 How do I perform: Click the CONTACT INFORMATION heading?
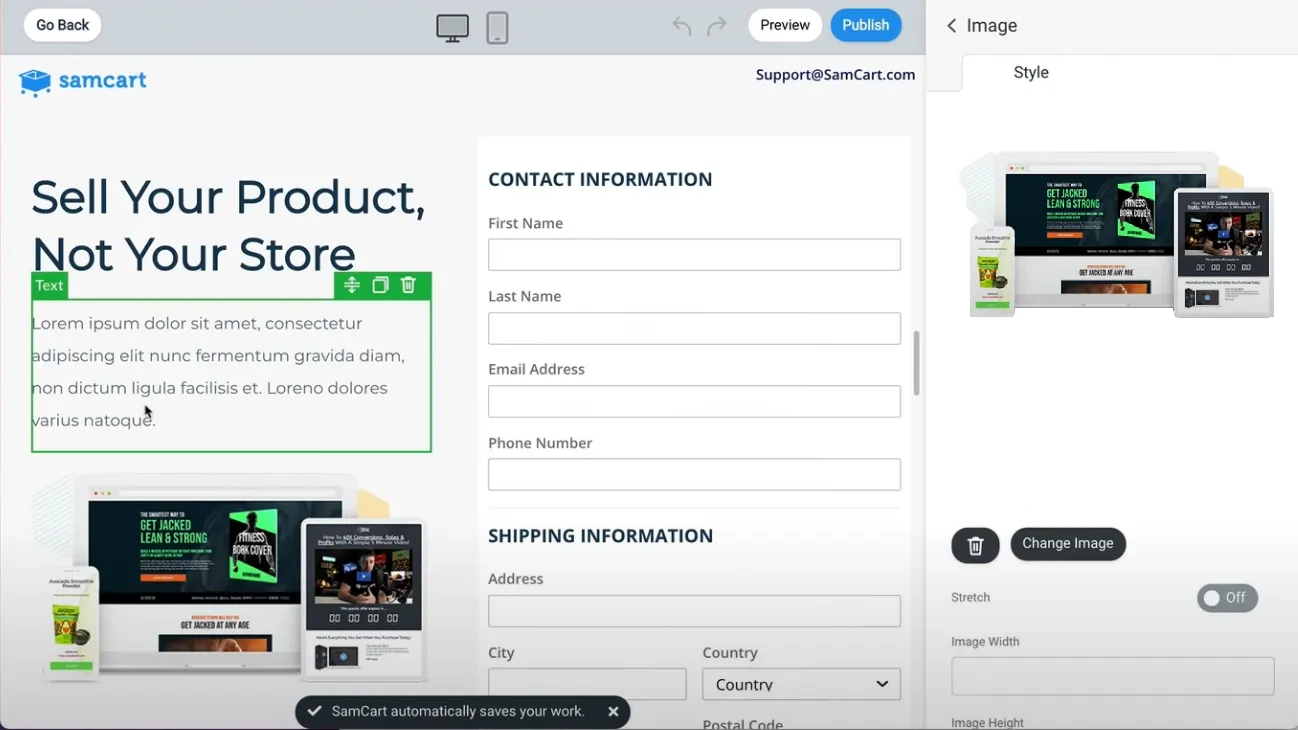point(600,180)
